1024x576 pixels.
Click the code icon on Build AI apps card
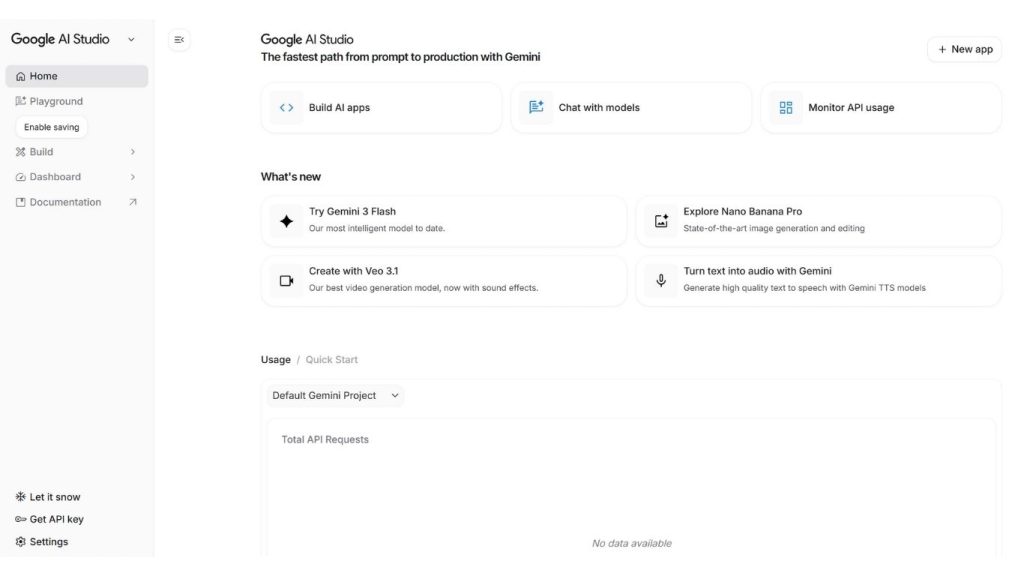(x=285, y=107)
